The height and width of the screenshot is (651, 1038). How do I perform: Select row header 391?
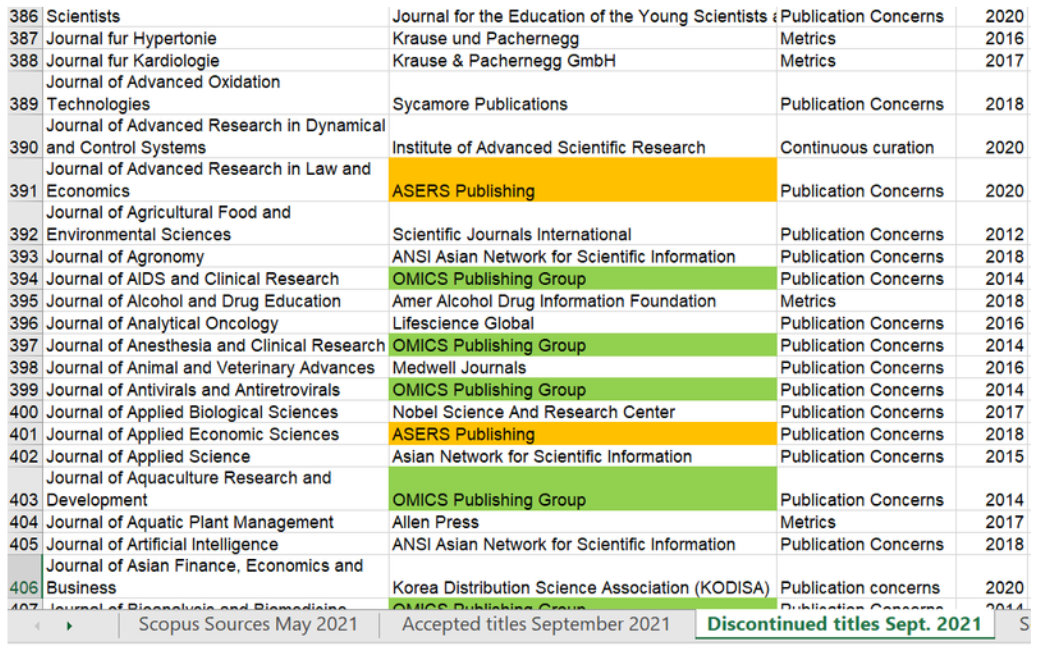(x=24, y=180)
